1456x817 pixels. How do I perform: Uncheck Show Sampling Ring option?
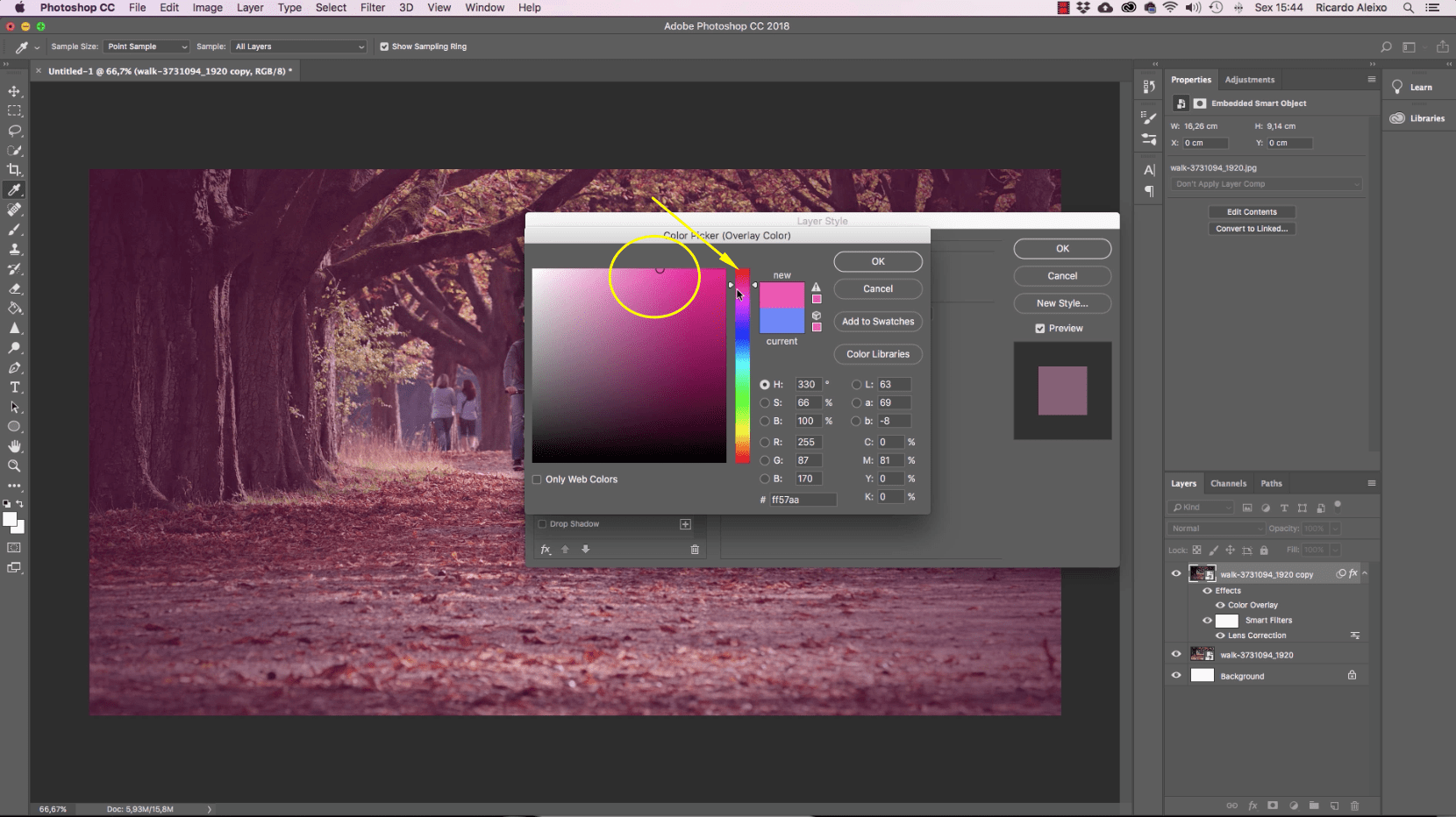click(x=384, y=46)
